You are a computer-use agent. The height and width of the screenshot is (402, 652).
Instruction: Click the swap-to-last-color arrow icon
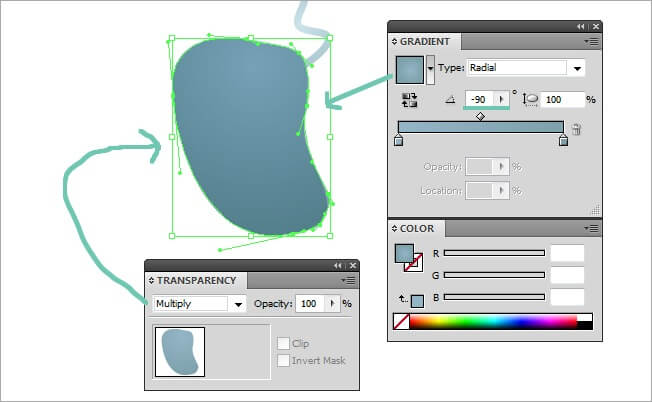click(x=403, y=299)
